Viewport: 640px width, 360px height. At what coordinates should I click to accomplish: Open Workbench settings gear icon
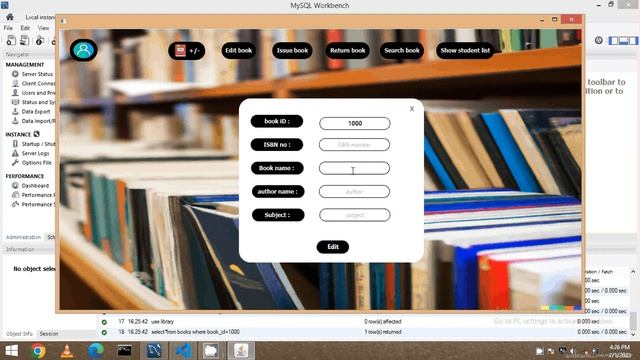[598, 40]
